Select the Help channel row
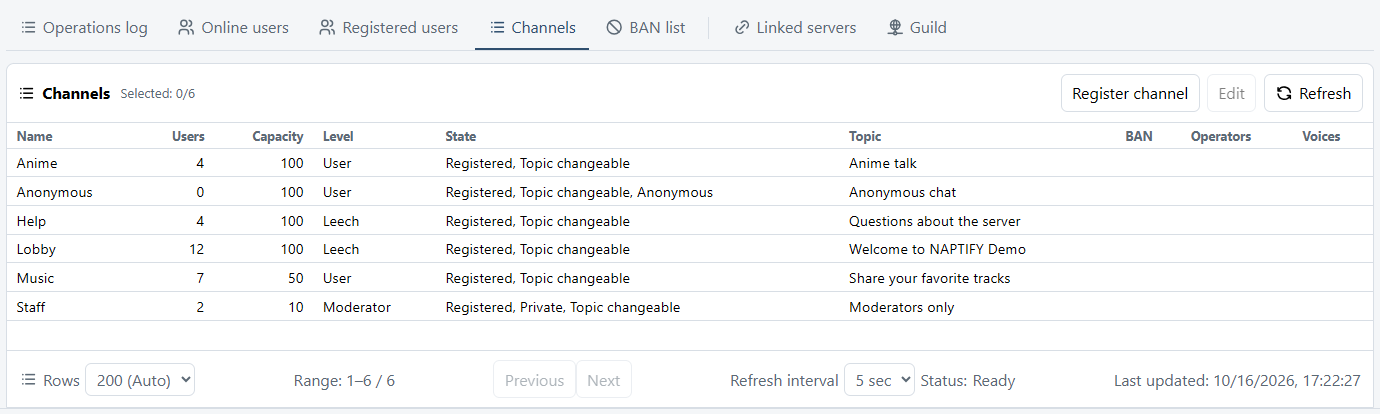Image resolution: width=1380 pixels, height=414 pixels. pos(690,221)
